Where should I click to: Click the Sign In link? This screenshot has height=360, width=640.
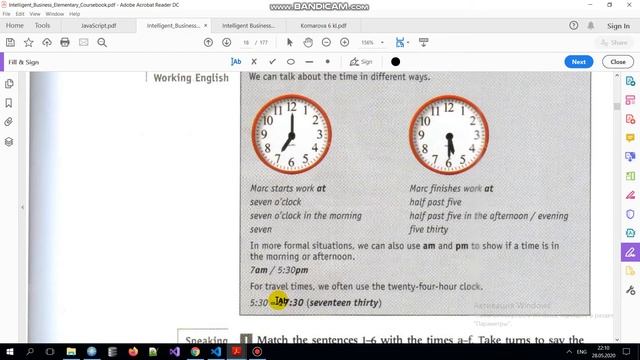pyautogui.click(x=618, y=26)
